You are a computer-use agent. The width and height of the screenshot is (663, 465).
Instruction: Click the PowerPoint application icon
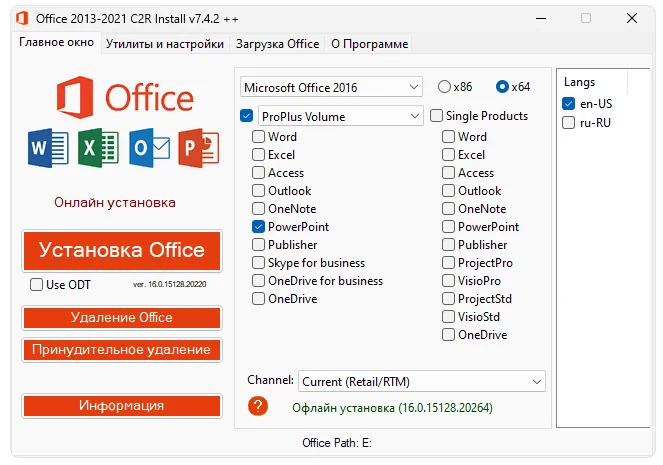click(x=199, y=148)
